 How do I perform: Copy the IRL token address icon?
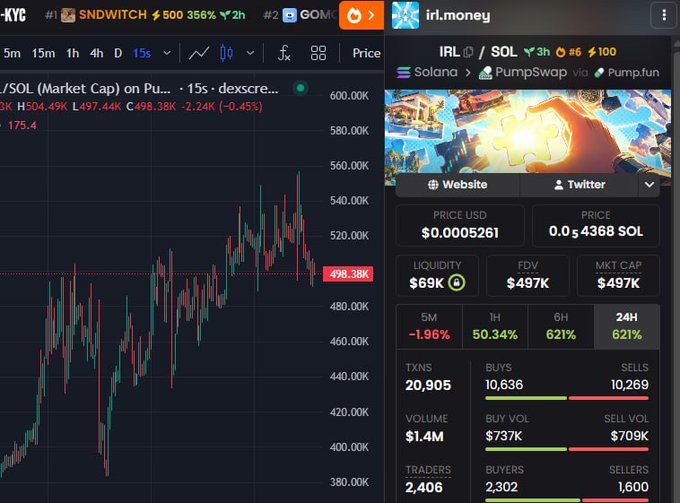point(468,52)
